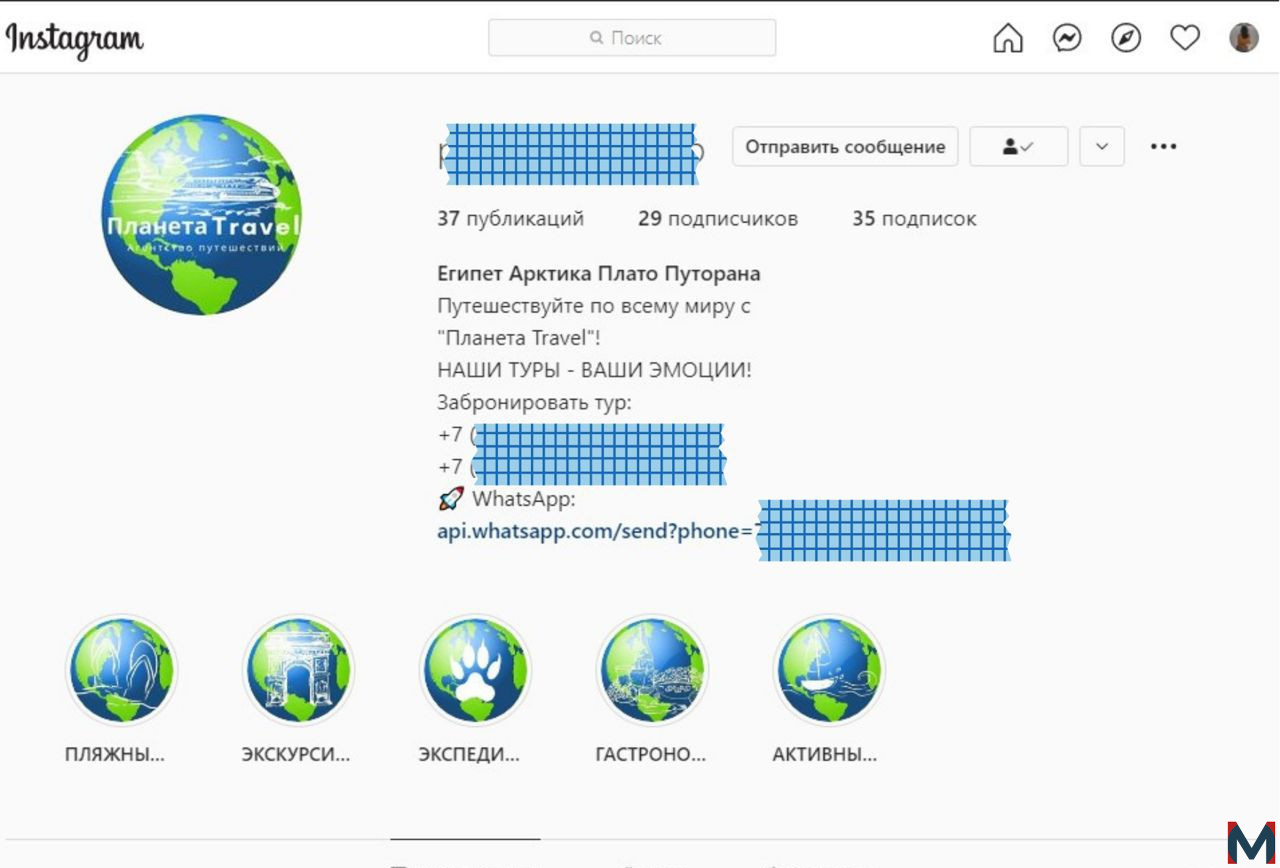Click the Забронировать тур: line

535,402
